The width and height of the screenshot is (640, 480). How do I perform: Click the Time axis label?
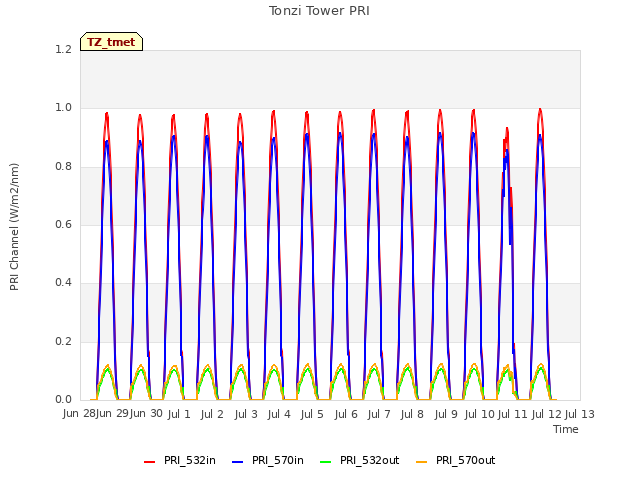coord(566,429)
